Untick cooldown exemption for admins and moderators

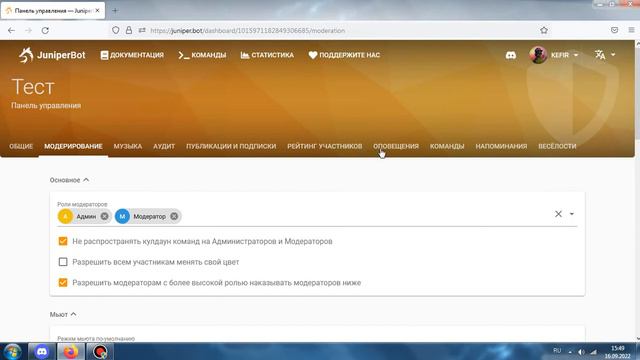click(x=63, y=241)
